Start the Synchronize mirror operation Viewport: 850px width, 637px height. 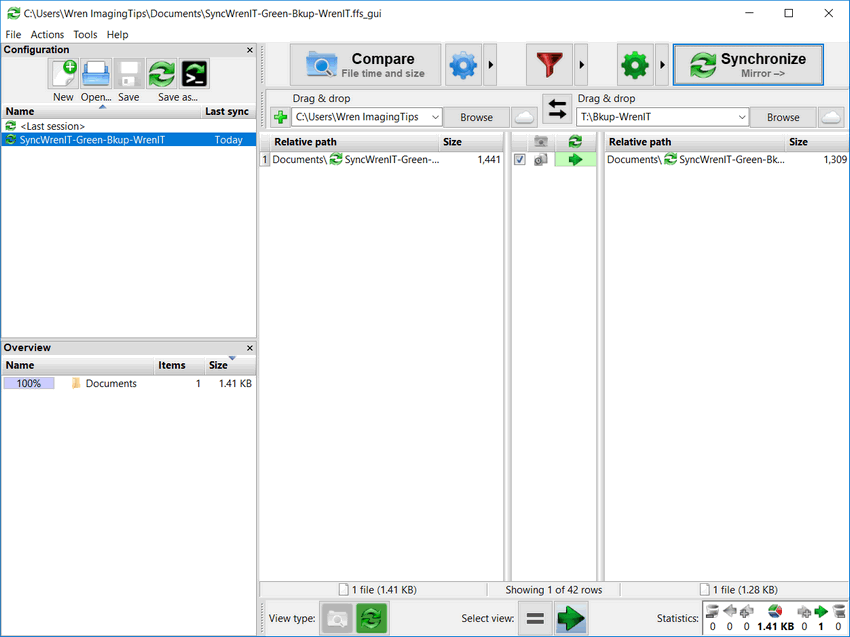point(748,65)
